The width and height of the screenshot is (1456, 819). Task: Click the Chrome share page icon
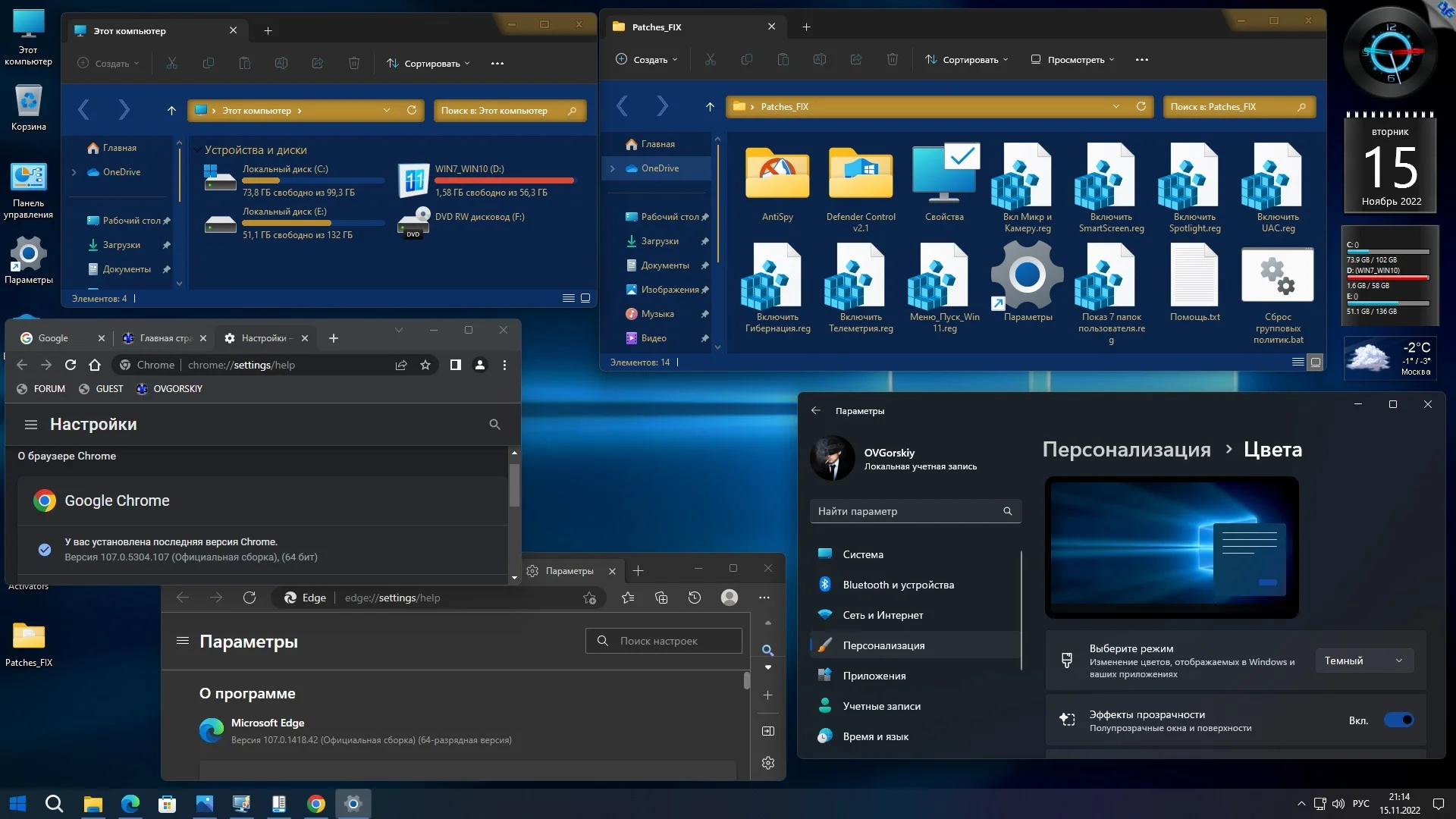point(401,365)
